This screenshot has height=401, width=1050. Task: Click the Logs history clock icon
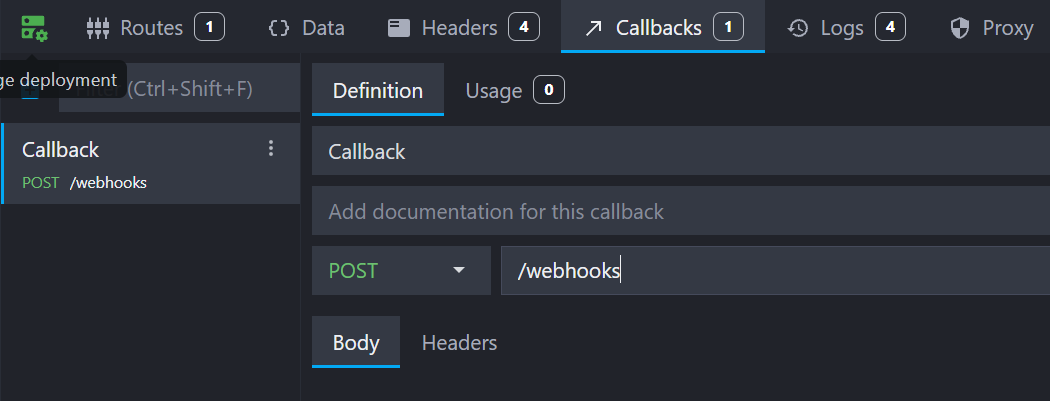coord(798,28)
